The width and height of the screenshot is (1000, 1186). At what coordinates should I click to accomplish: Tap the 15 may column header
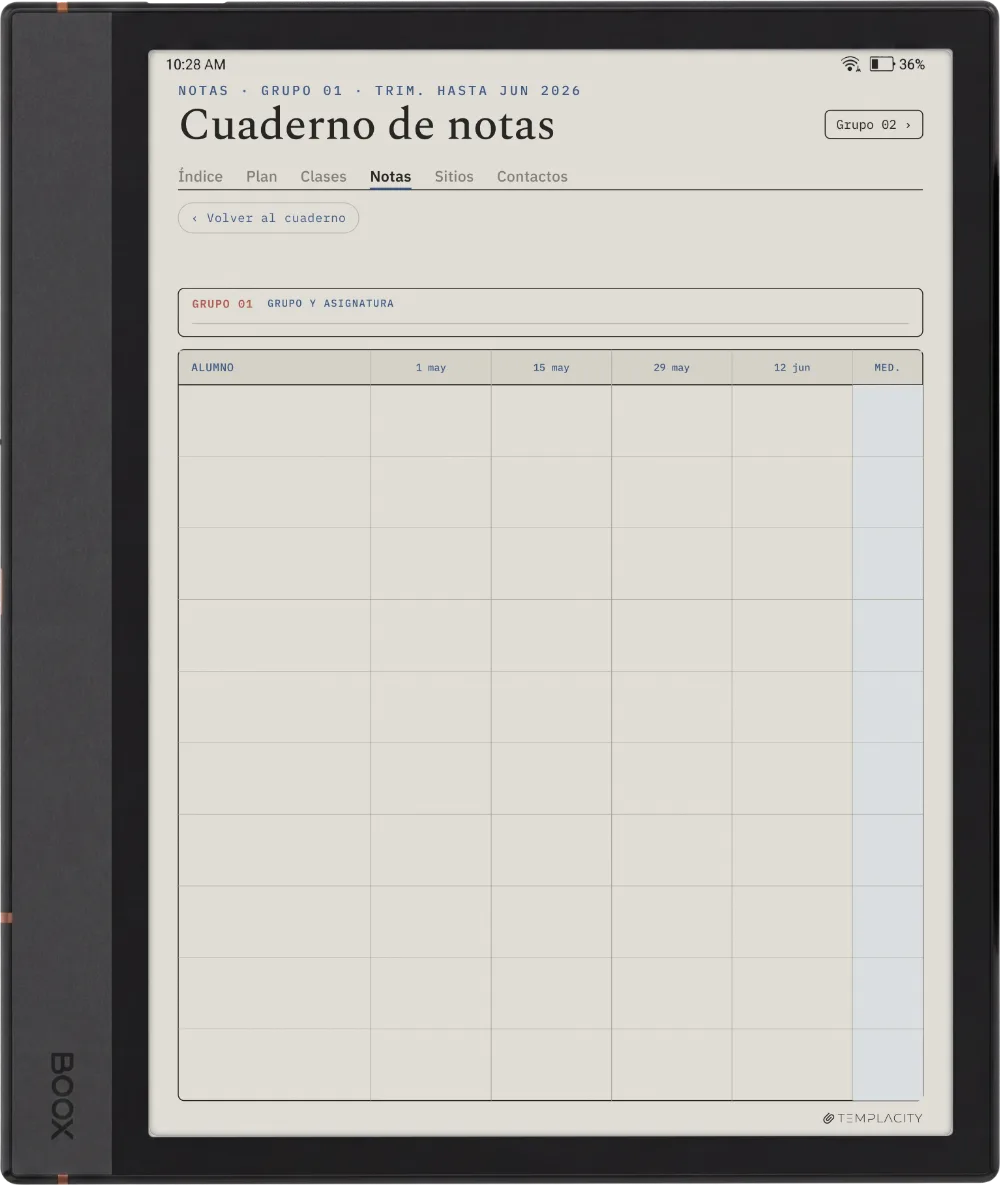[551, 368]
